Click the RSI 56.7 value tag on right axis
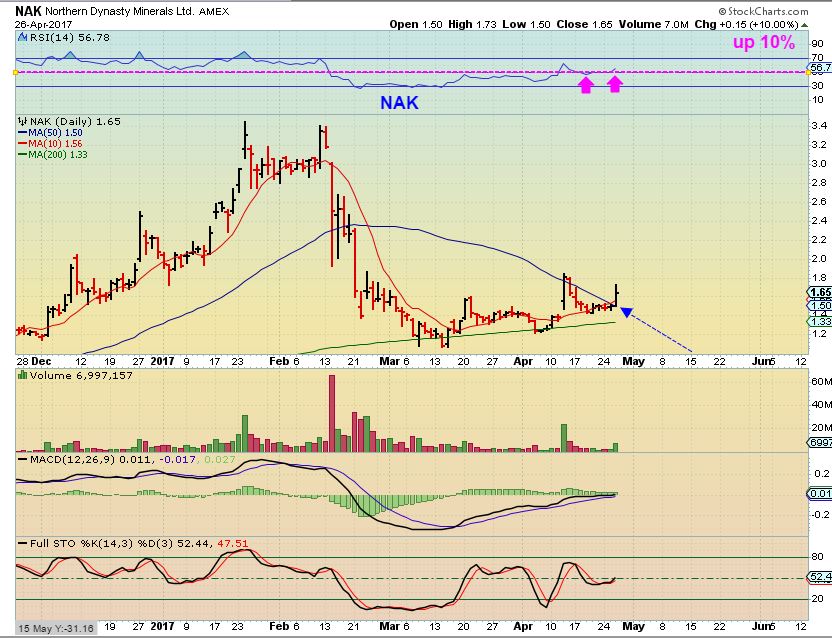This screenshot has height=638, width=832. tap(820, 67)
